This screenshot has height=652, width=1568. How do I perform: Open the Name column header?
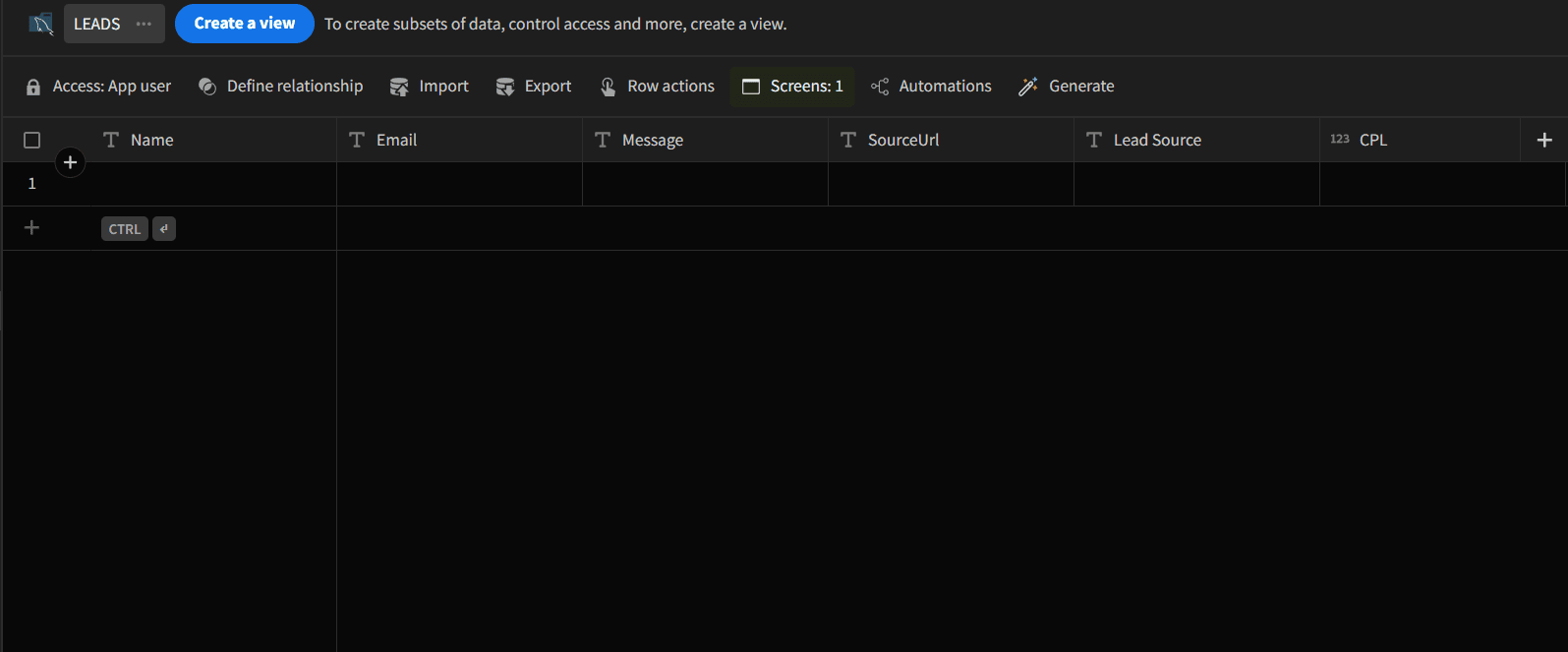(214, 140)
